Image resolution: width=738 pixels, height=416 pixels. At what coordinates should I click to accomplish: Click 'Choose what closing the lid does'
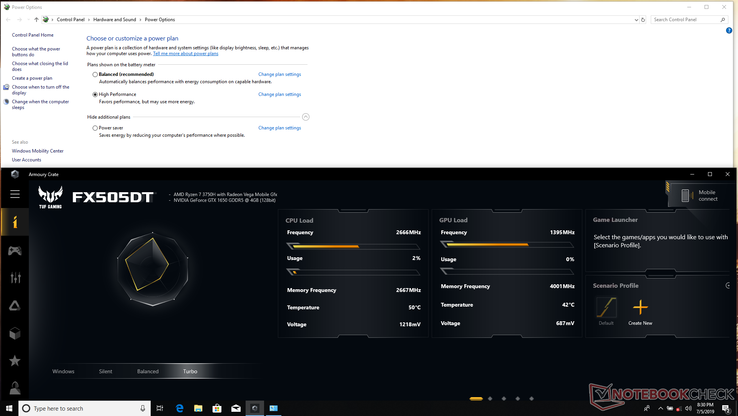click(40, 66)
